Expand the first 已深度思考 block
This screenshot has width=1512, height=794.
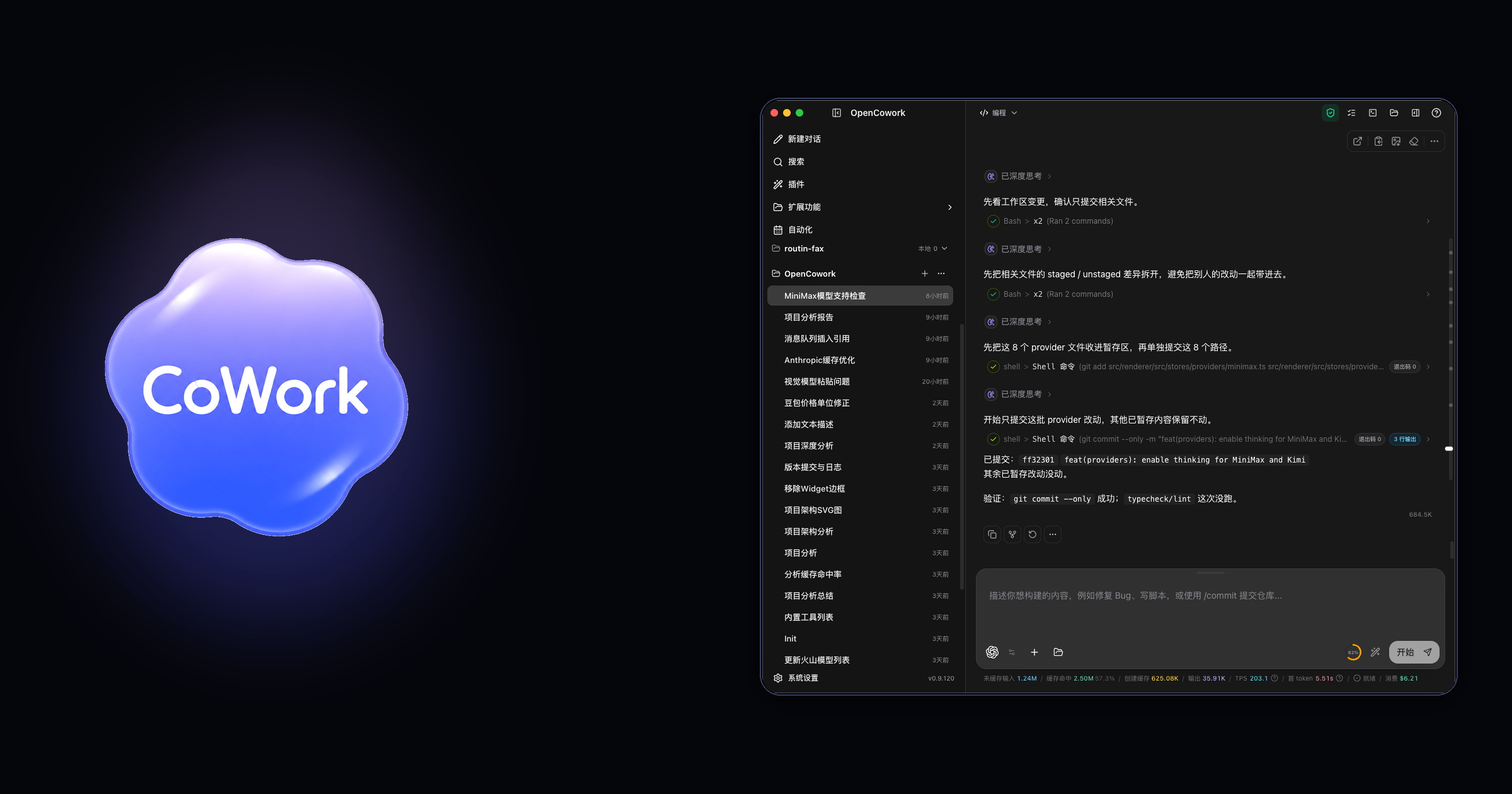click(1019, 176)
